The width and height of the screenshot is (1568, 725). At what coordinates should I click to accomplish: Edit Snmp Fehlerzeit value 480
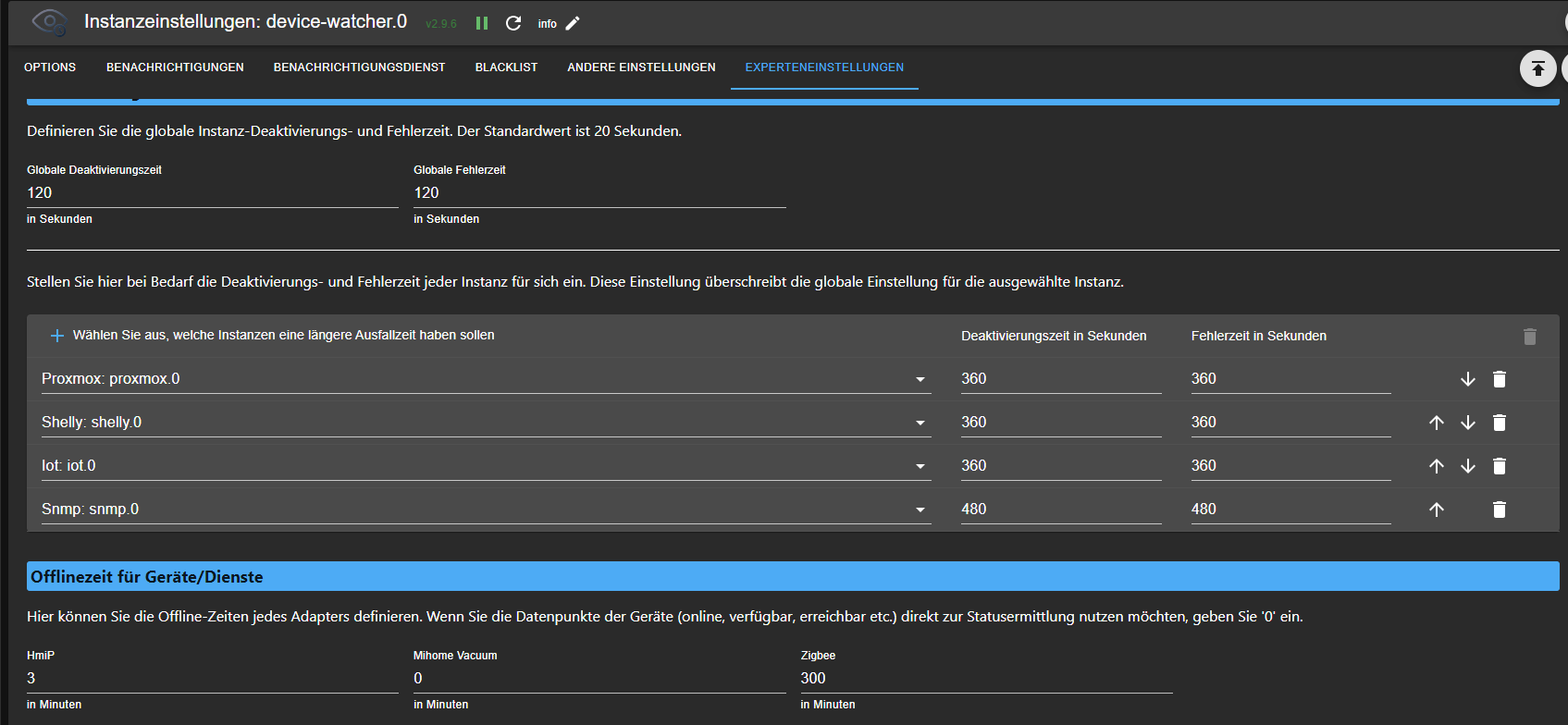pos(1290,510)
